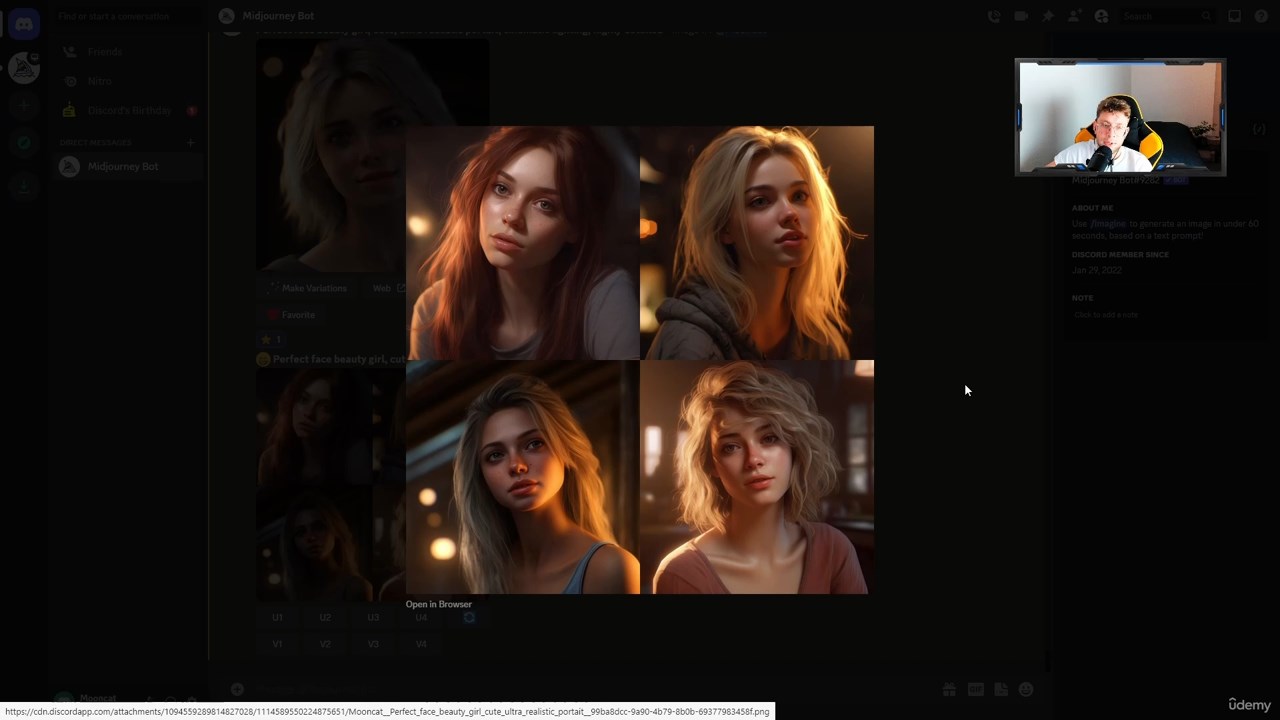Click Find or start a conversation box
The image size is (1280, 720).
(126, 16)
